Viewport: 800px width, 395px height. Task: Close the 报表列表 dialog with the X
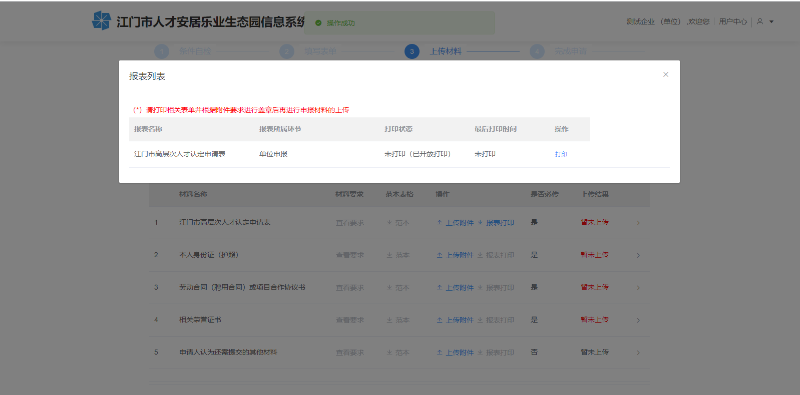665,75
